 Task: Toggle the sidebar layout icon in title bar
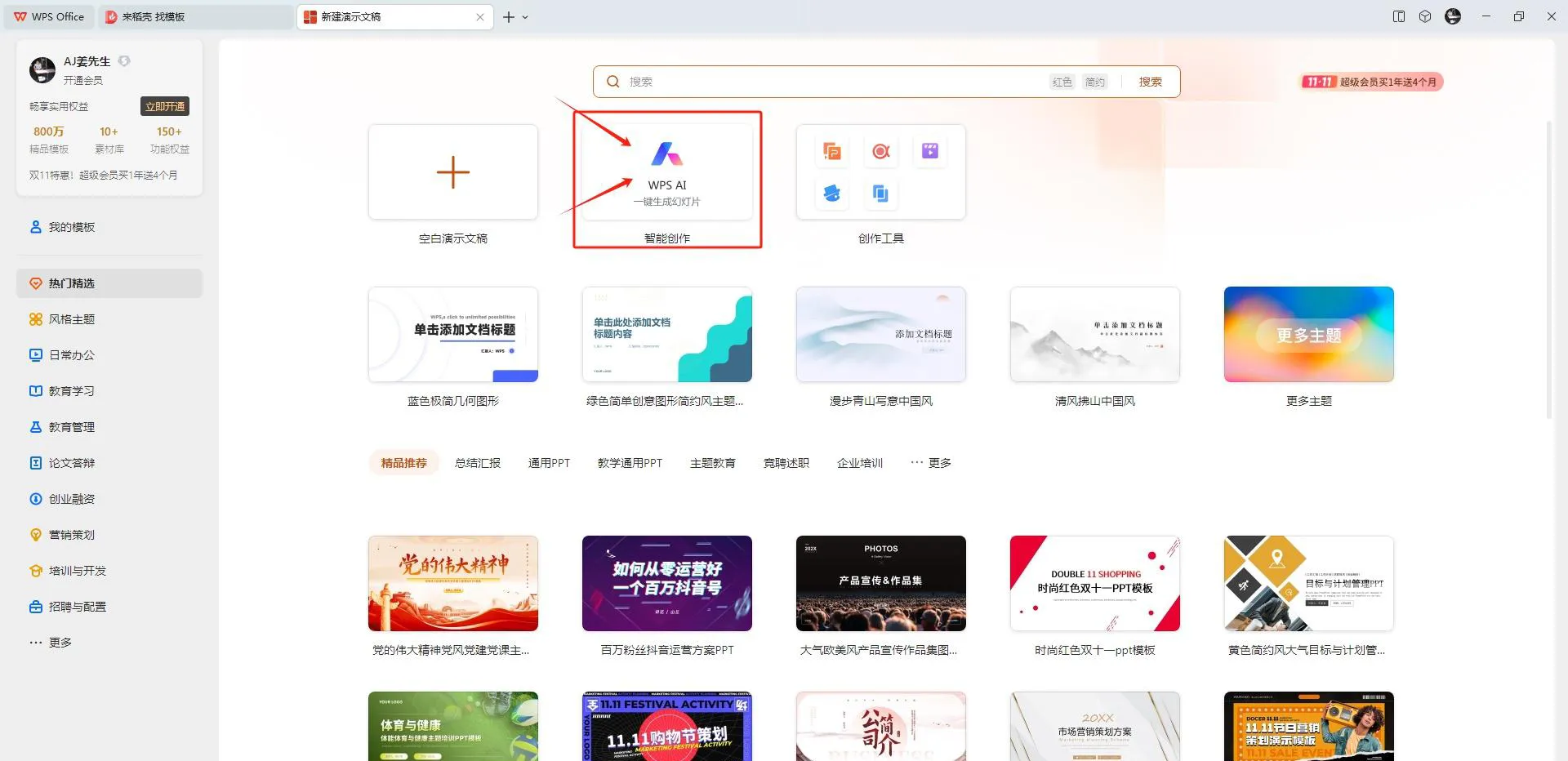click(1399, 16)
